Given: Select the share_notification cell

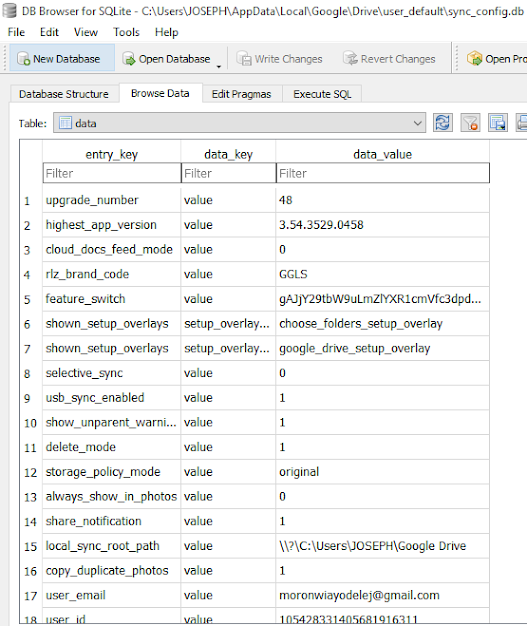Looking at the screenshot, I should [x=112, y=521].
